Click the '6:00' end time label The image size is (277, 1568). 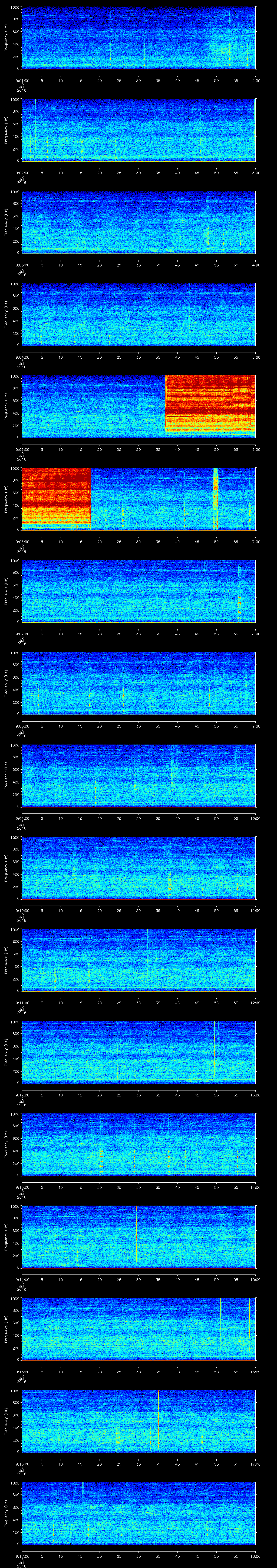coord(256,449)
